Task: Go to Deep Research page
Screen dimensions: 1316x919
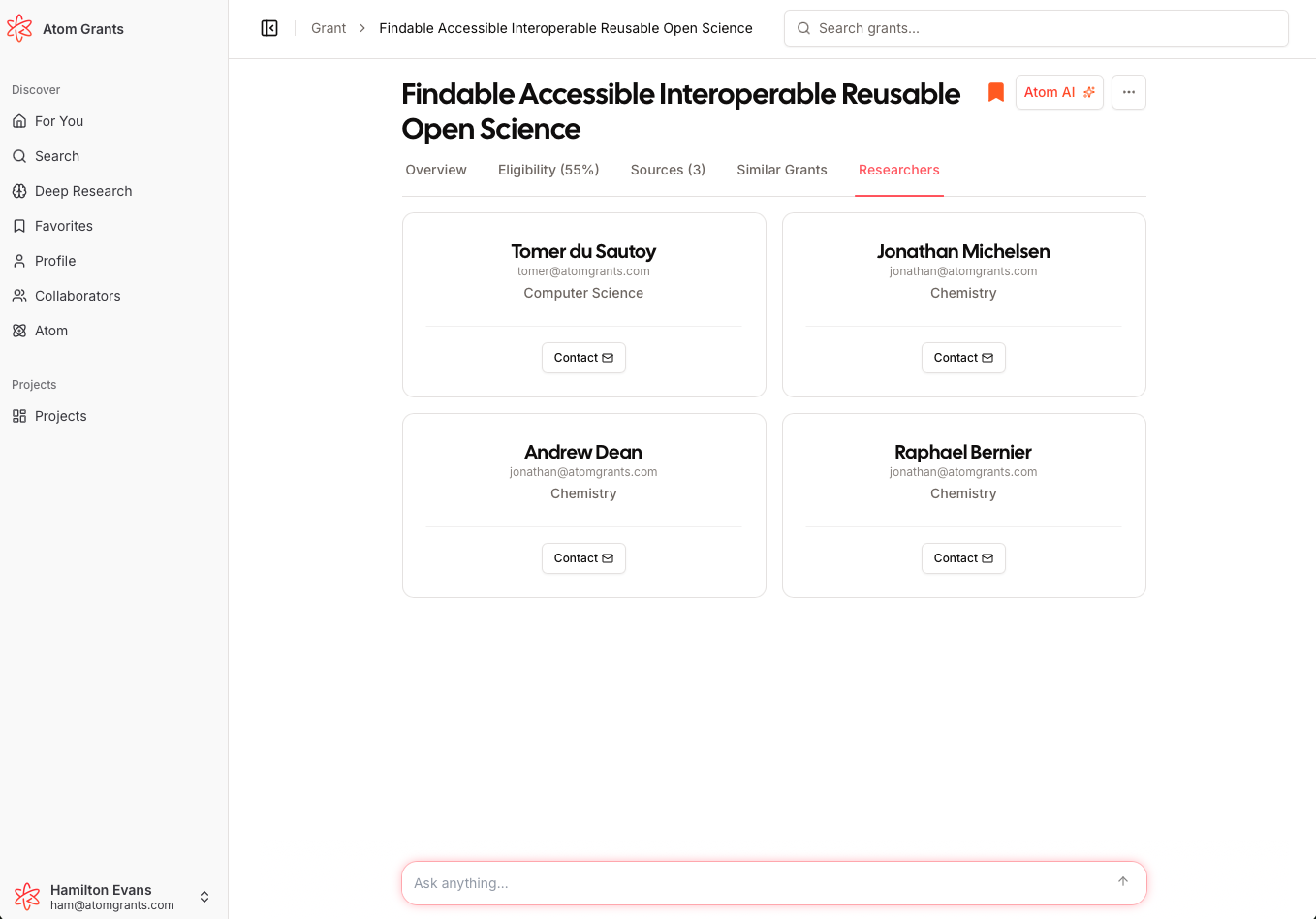Action: [83, 191]
